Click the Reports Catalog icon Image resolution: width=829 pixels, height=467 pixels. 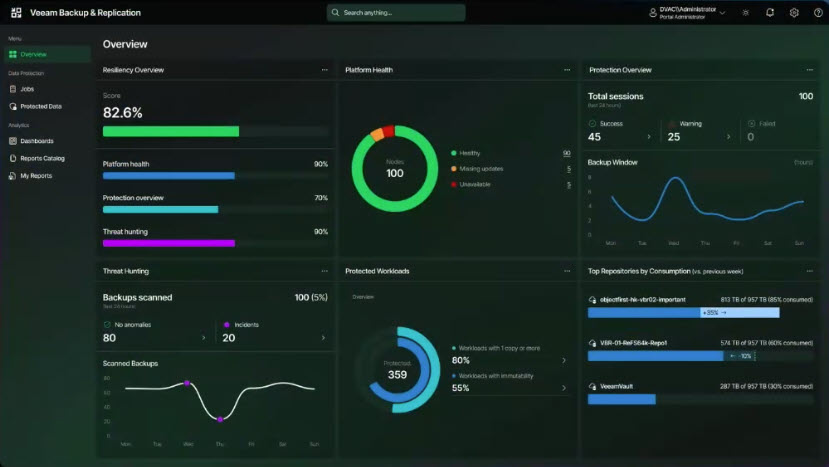click(x=13, y=158)
